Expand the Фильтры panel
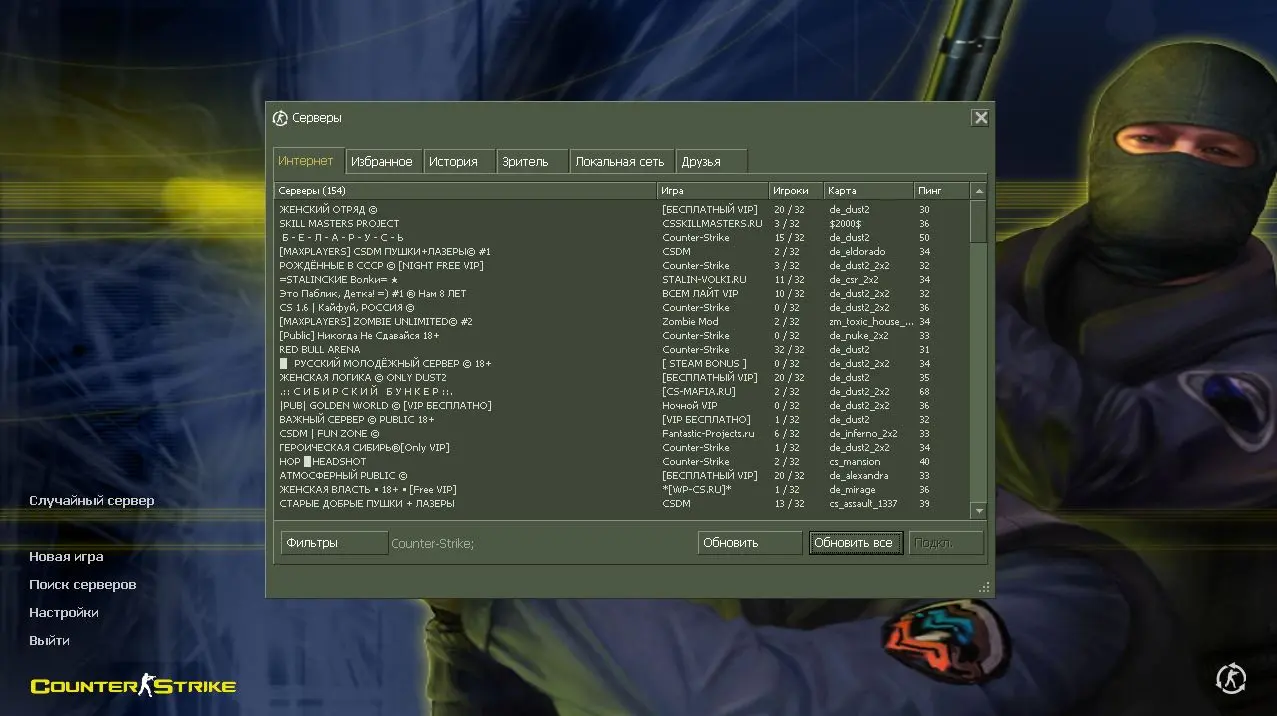 pos(334,543)
